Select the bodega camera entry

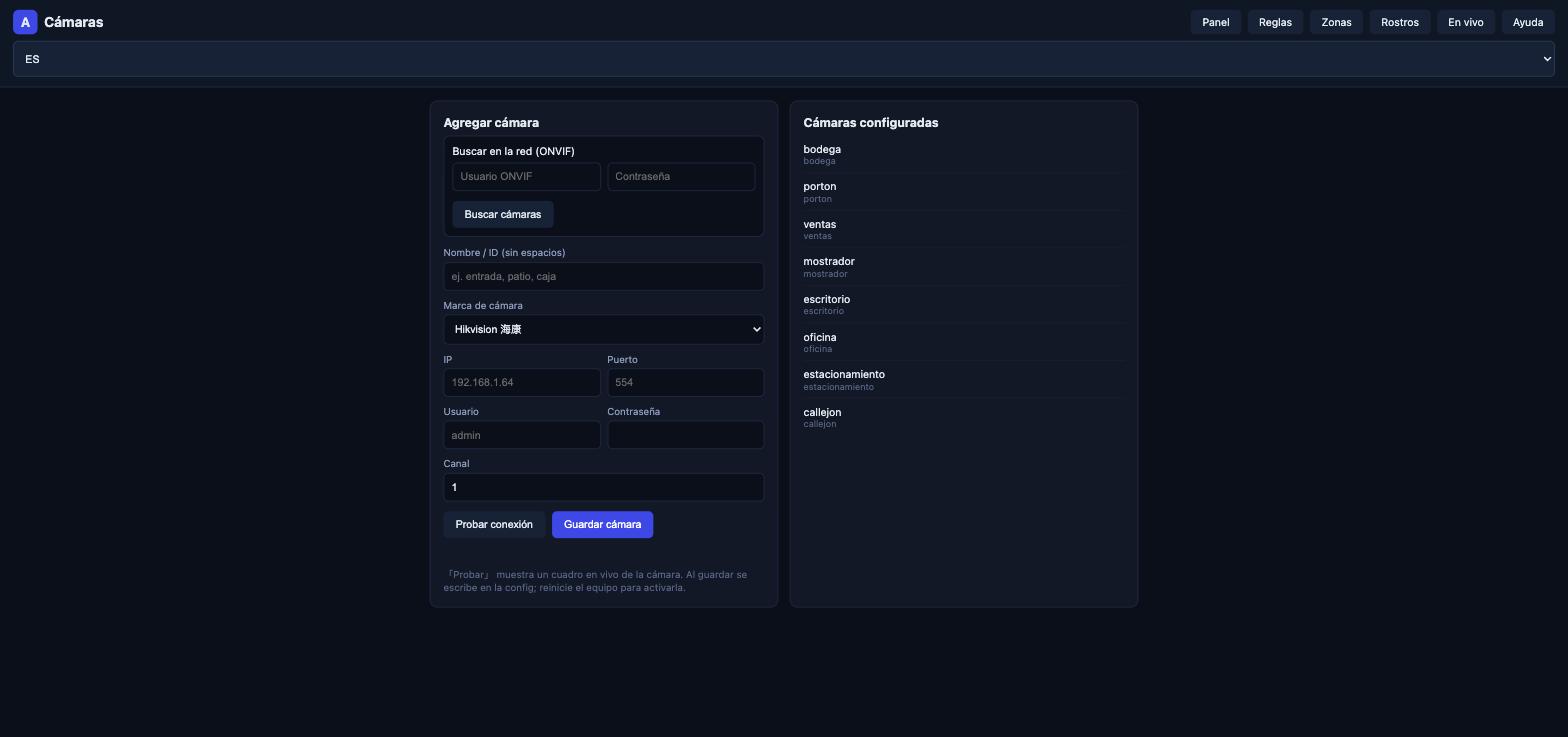[964, 154]
